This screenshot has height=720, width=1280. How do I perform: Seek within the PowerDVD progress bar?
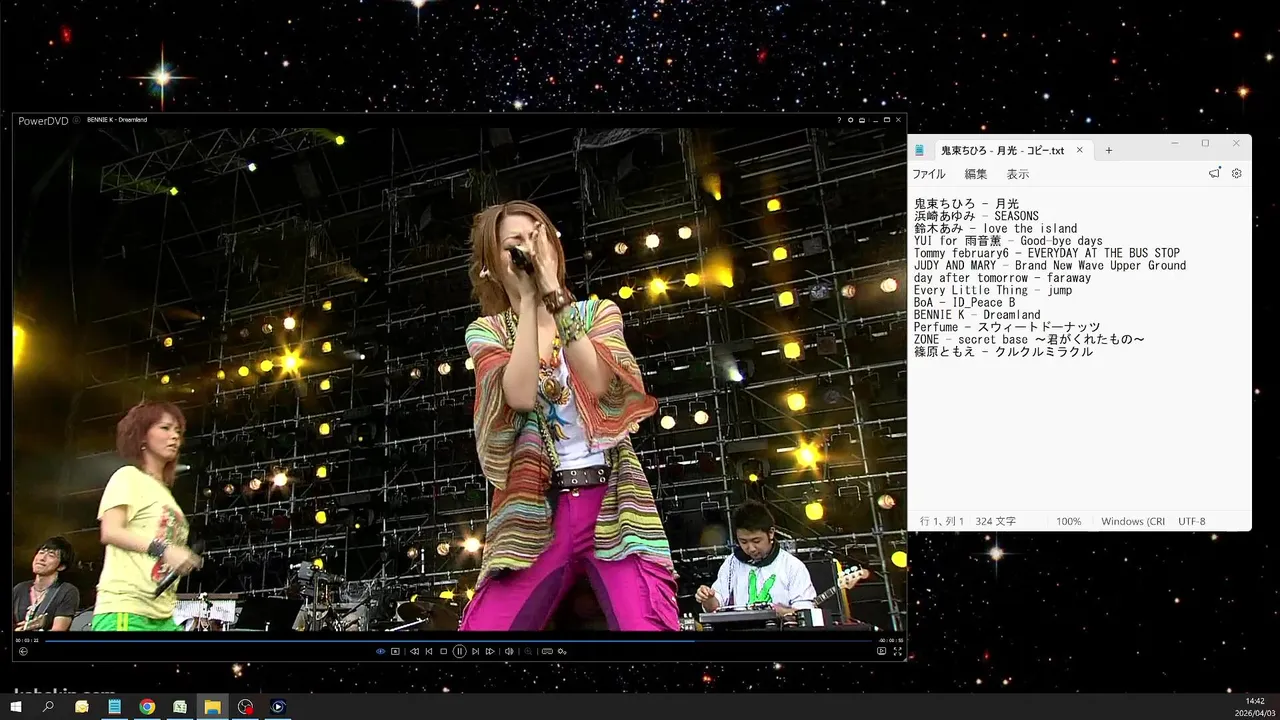(459, 640)
